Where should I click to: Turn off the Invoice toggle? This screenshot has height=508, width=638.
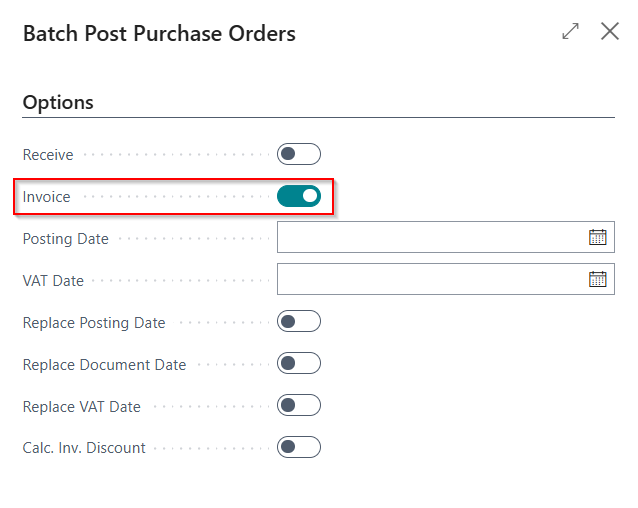[x=299, y=196]
